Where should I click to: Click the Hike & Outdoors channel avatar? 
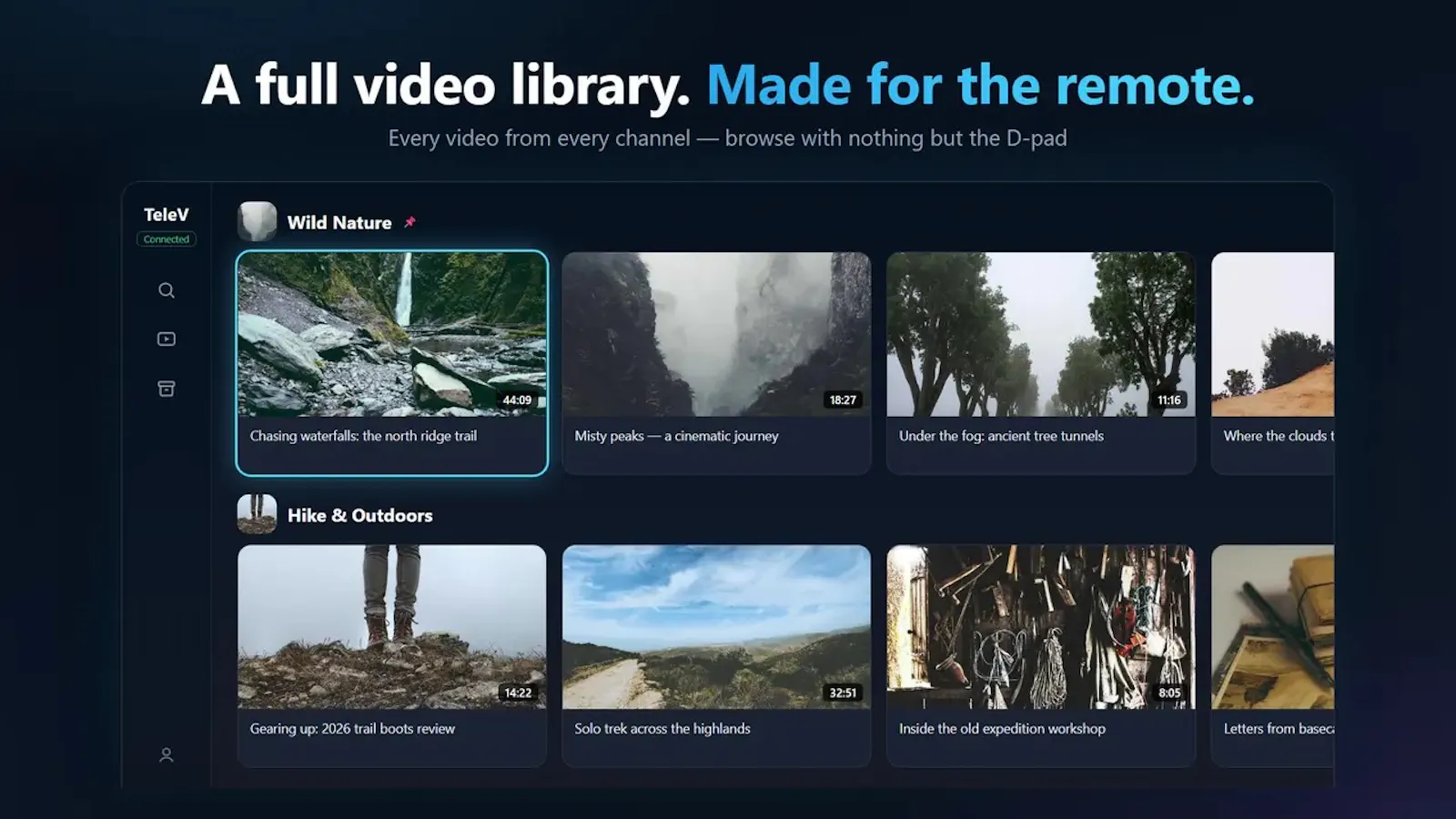pyautogui.click(x=257, y=514)
